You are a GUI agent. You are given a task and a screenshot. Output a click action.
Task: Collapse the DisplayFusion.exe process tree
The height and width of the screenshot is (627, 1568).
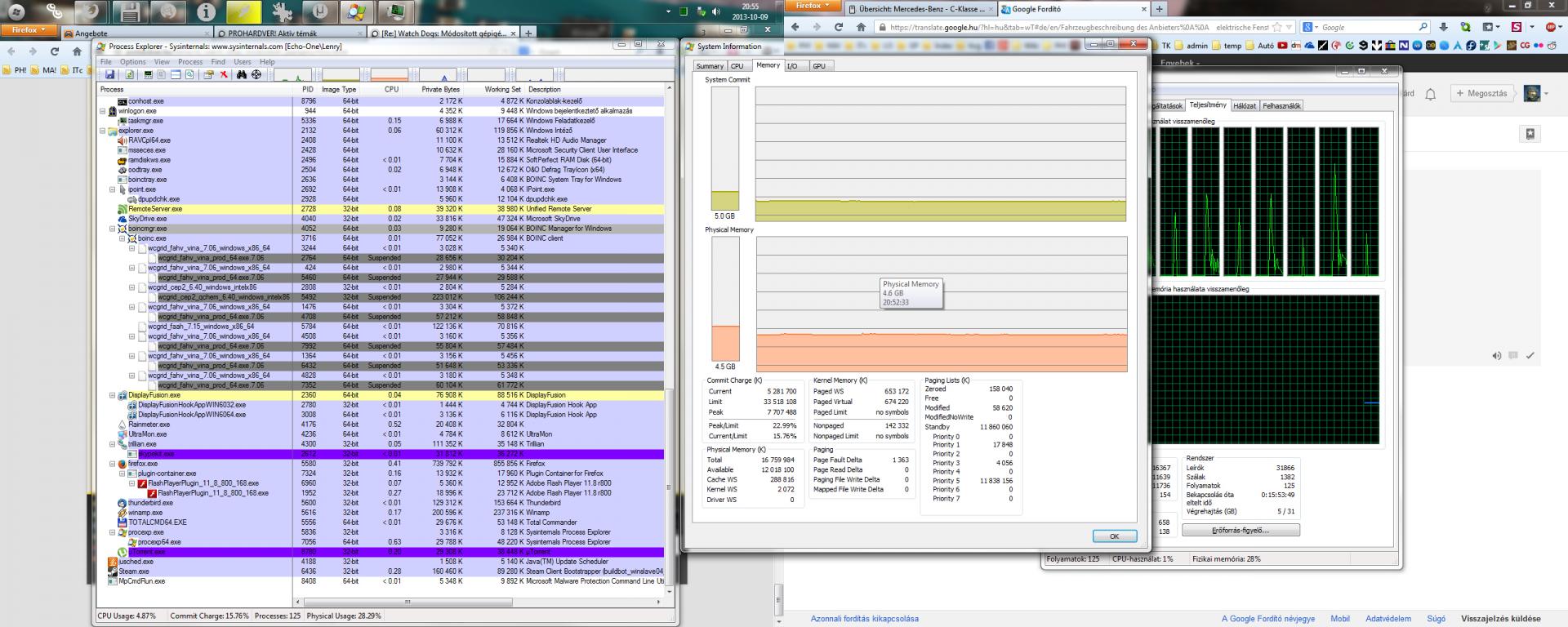tap(113, 395)
